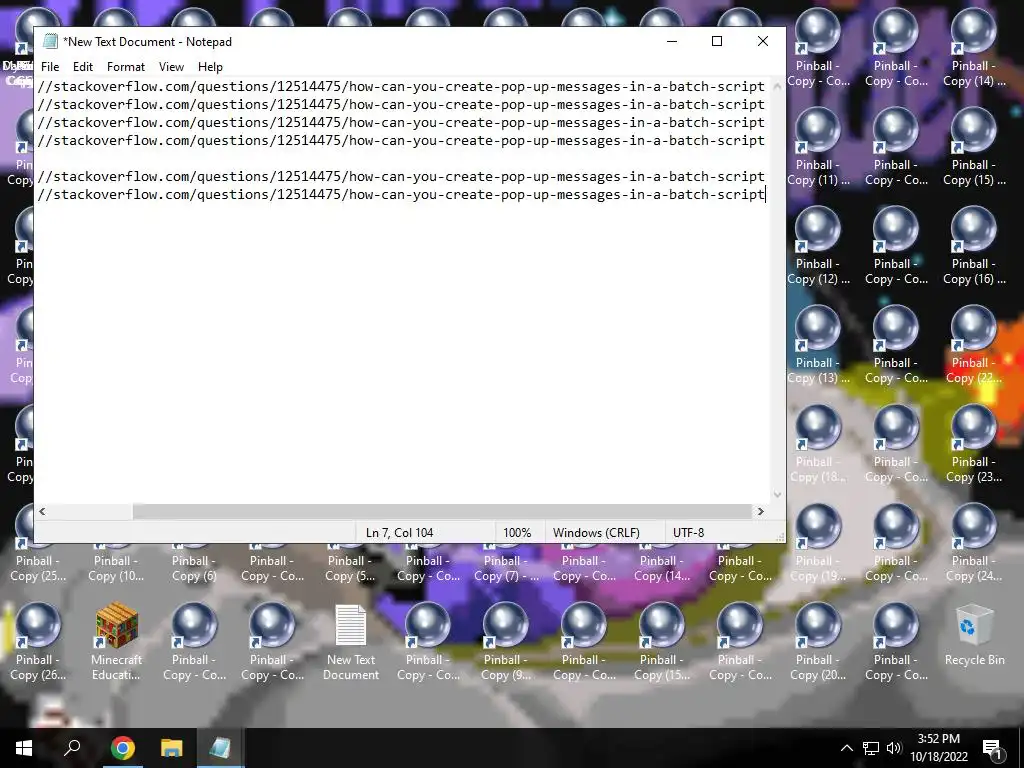Open the File menu in Notepad

pos(50,67)
